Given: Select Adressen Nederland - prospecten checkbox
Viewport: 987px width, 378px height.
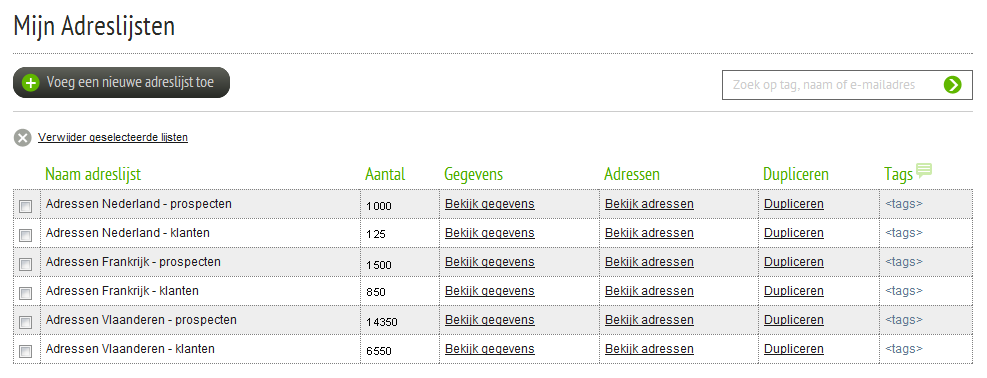Looking at the screenshot, I should click(26, 206).
